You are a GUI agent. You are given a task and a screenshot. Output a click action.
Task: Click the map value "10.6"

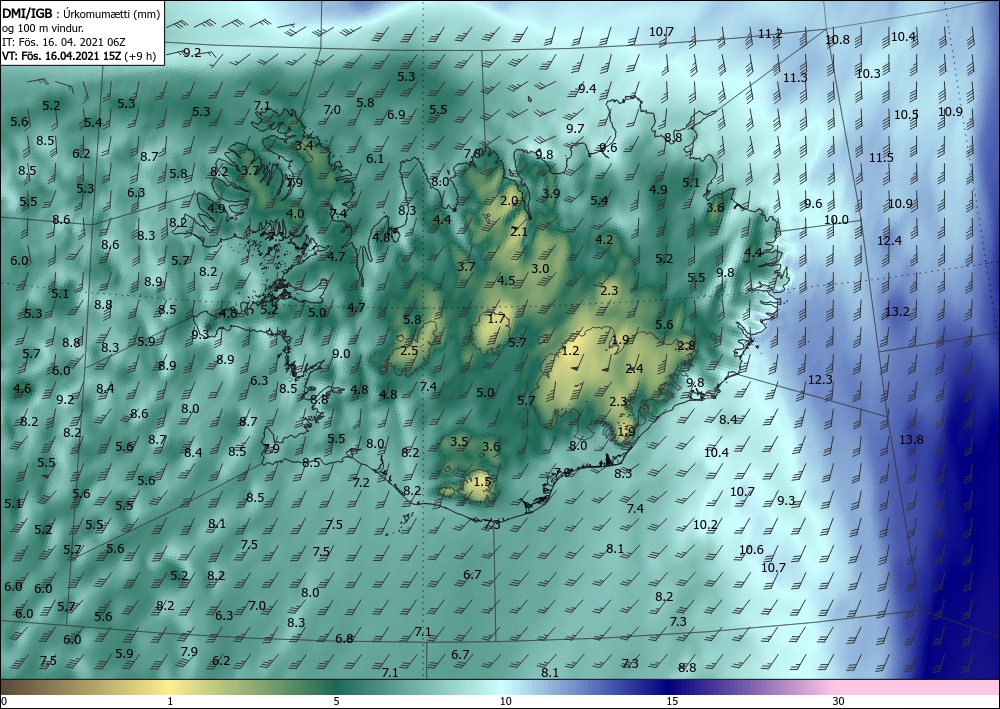[x=751, y=550]
